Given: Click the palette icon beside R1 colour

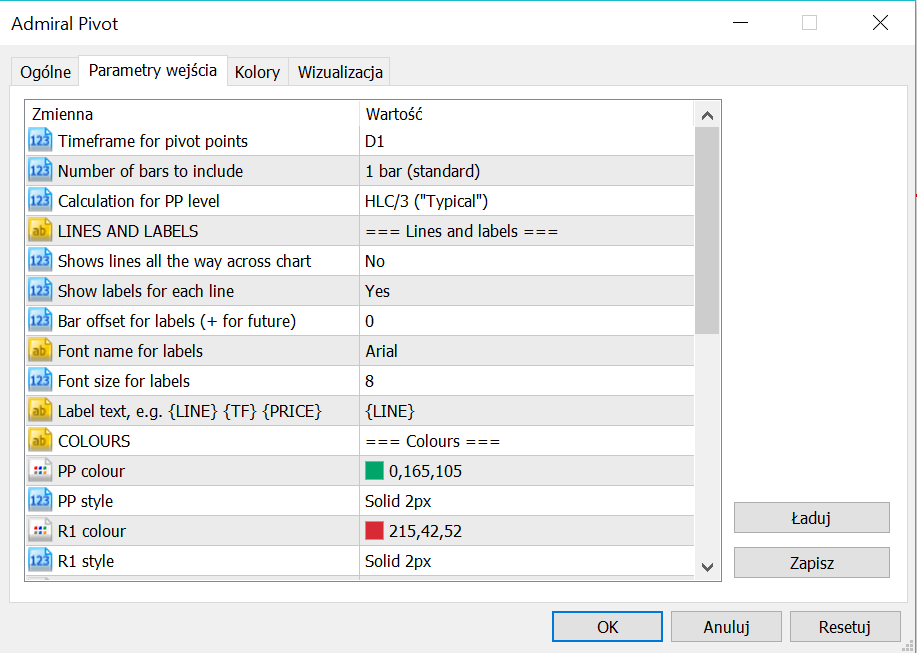Looking at the screenshot, I should click(40, 531).
